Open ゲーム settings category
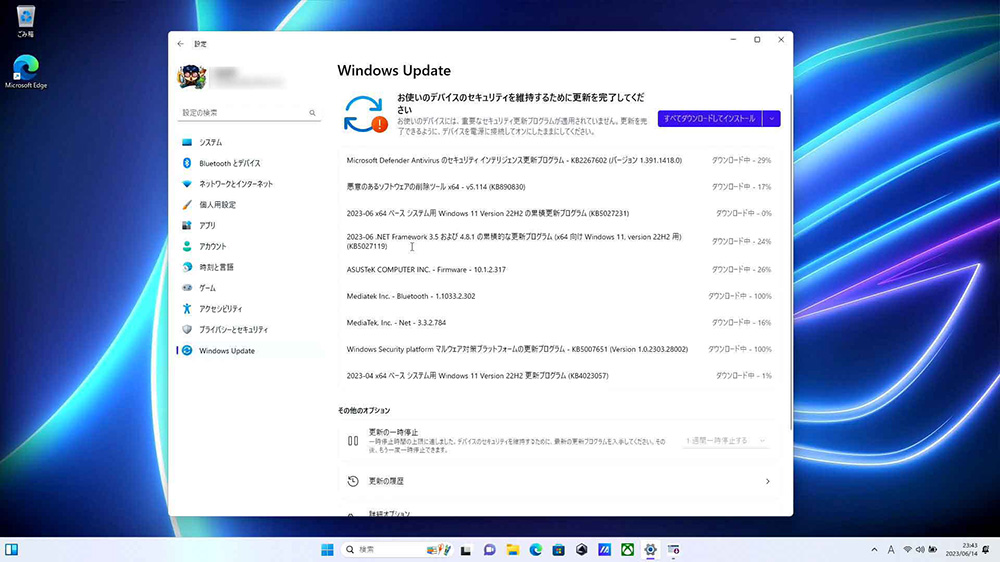Screen dimensions: 1000x562 coord(207,288)
